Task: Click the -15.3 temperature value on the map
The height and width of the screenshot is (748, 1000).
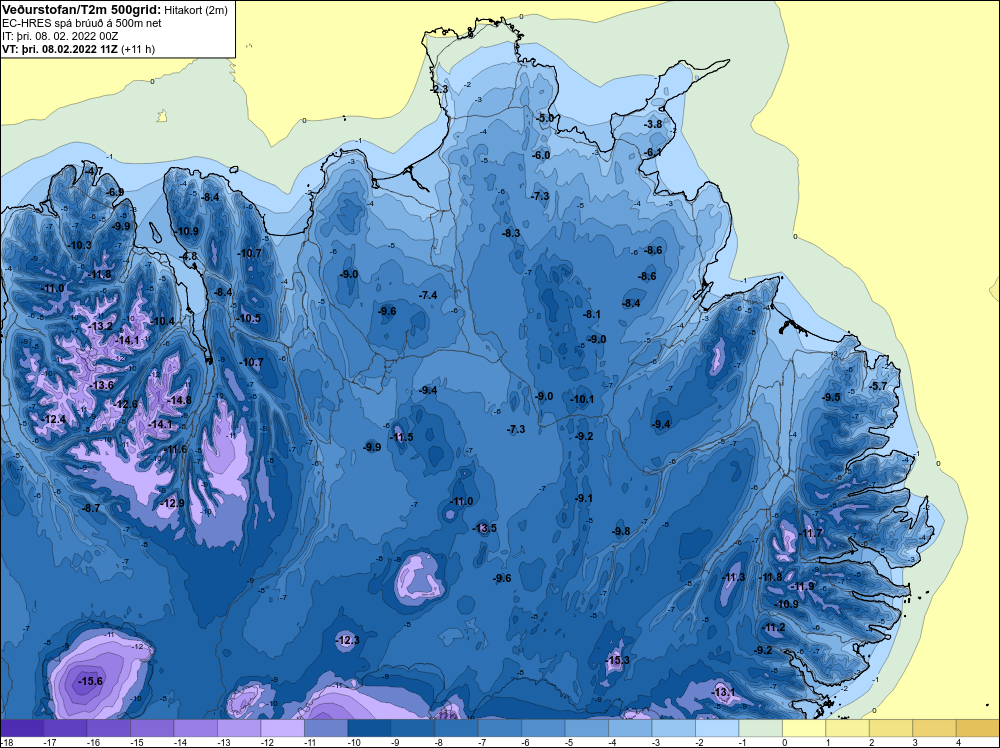Action: (x=617, y=660)
